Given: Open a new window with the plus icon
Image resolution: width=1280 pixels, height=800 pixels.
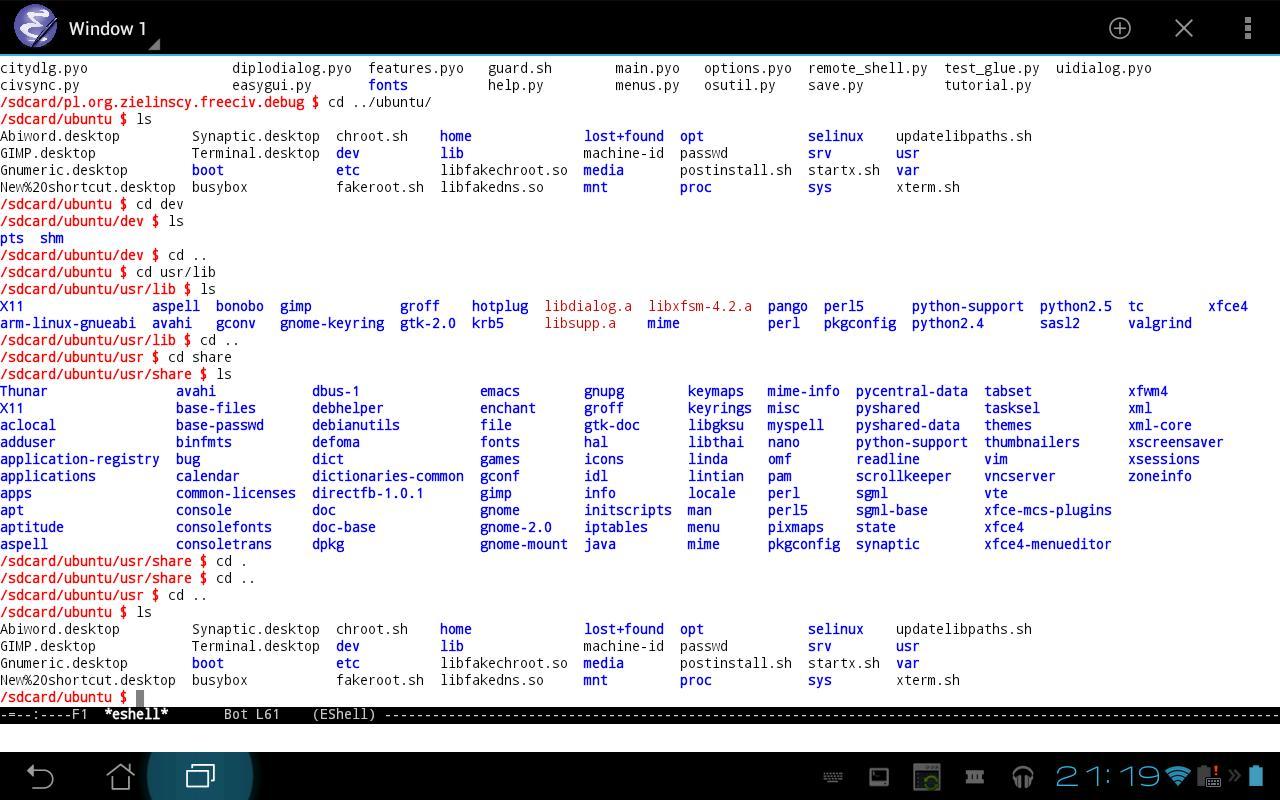Looking at the screenshot, I should pos(1120,29).
